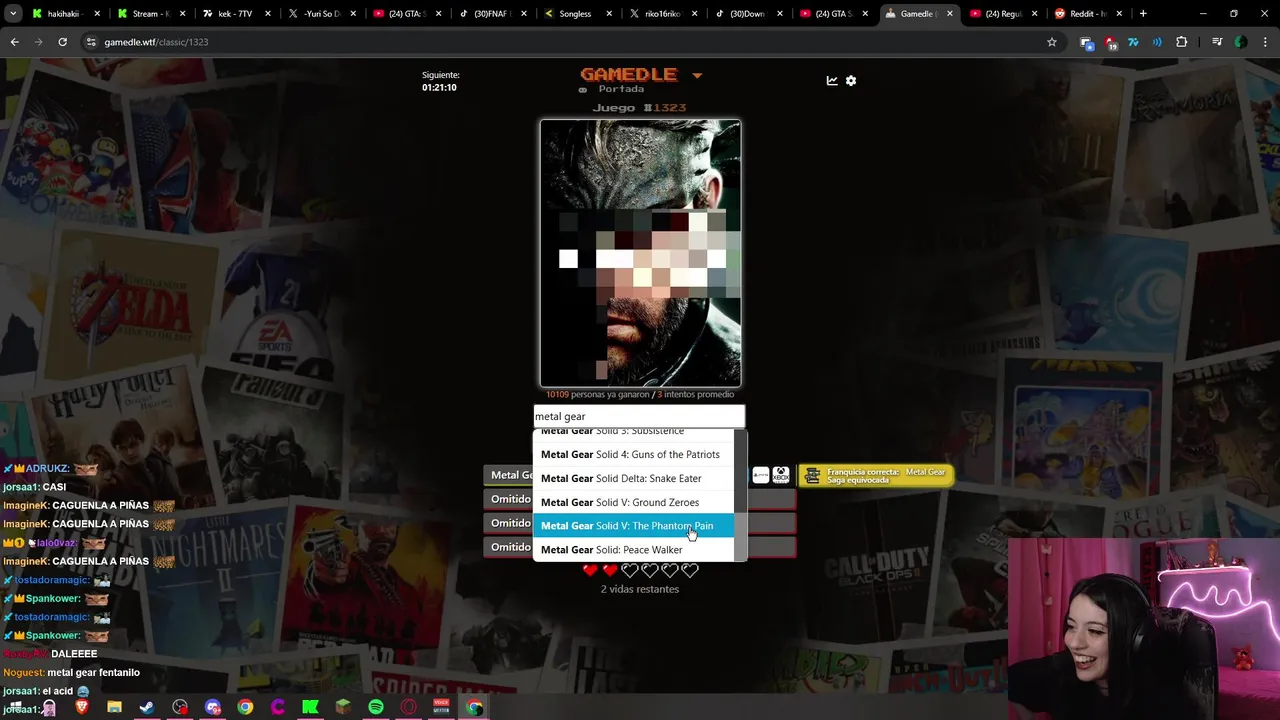This screenshot has height=720, width=1280.
Task: Switch to the kek - 7TV tab
Action: [237, 14]
